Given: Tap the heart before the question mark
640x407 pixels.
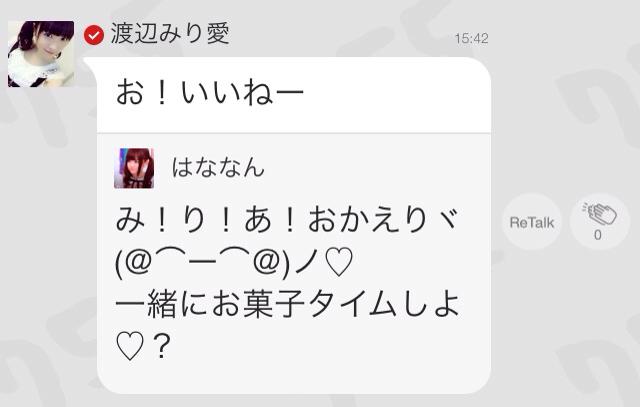Looking at the screenshot, I should pos(130,347).
